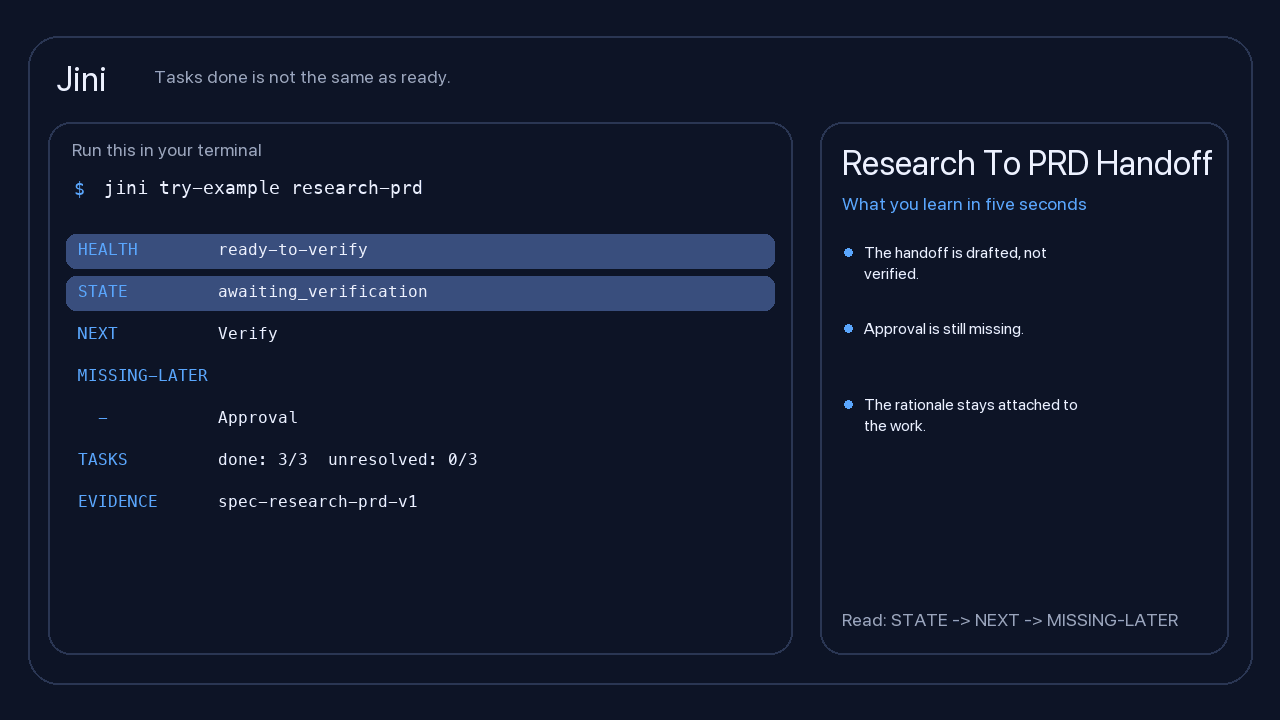
Task: Select the highlighted HEALTH row label
Action: click(108, 250)
